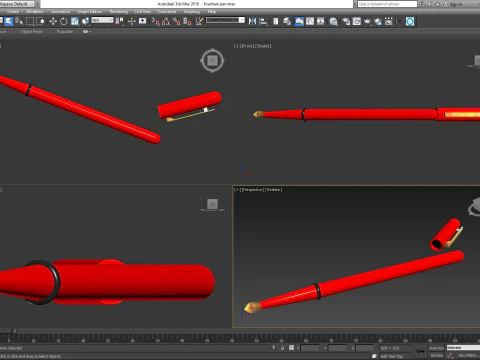Image resolution: width=480 pixels, height=360 pixels.
Task: Open the Help menu
Action: coord(212,12)
